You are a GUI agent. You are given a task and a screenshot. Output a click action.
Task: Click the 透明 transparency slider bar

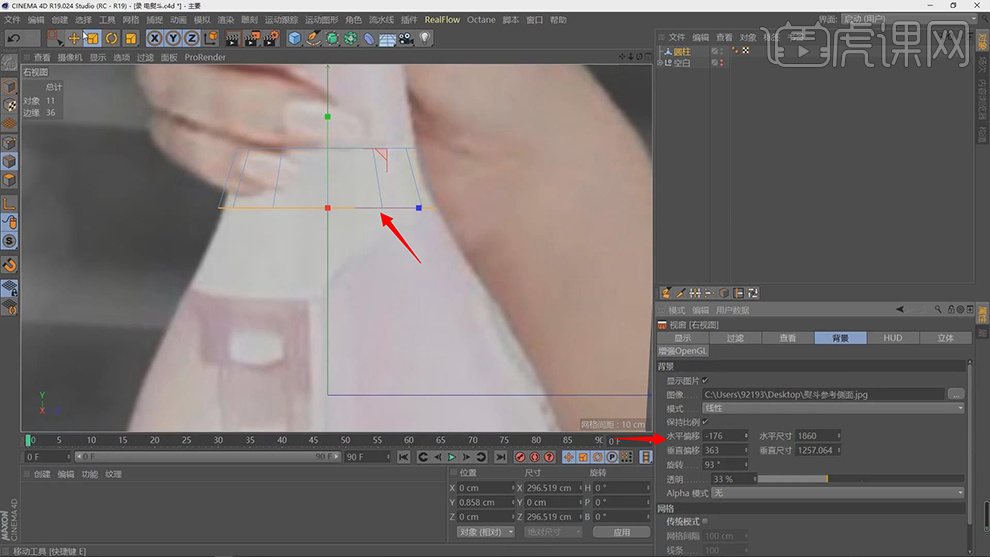pos(860,479)
